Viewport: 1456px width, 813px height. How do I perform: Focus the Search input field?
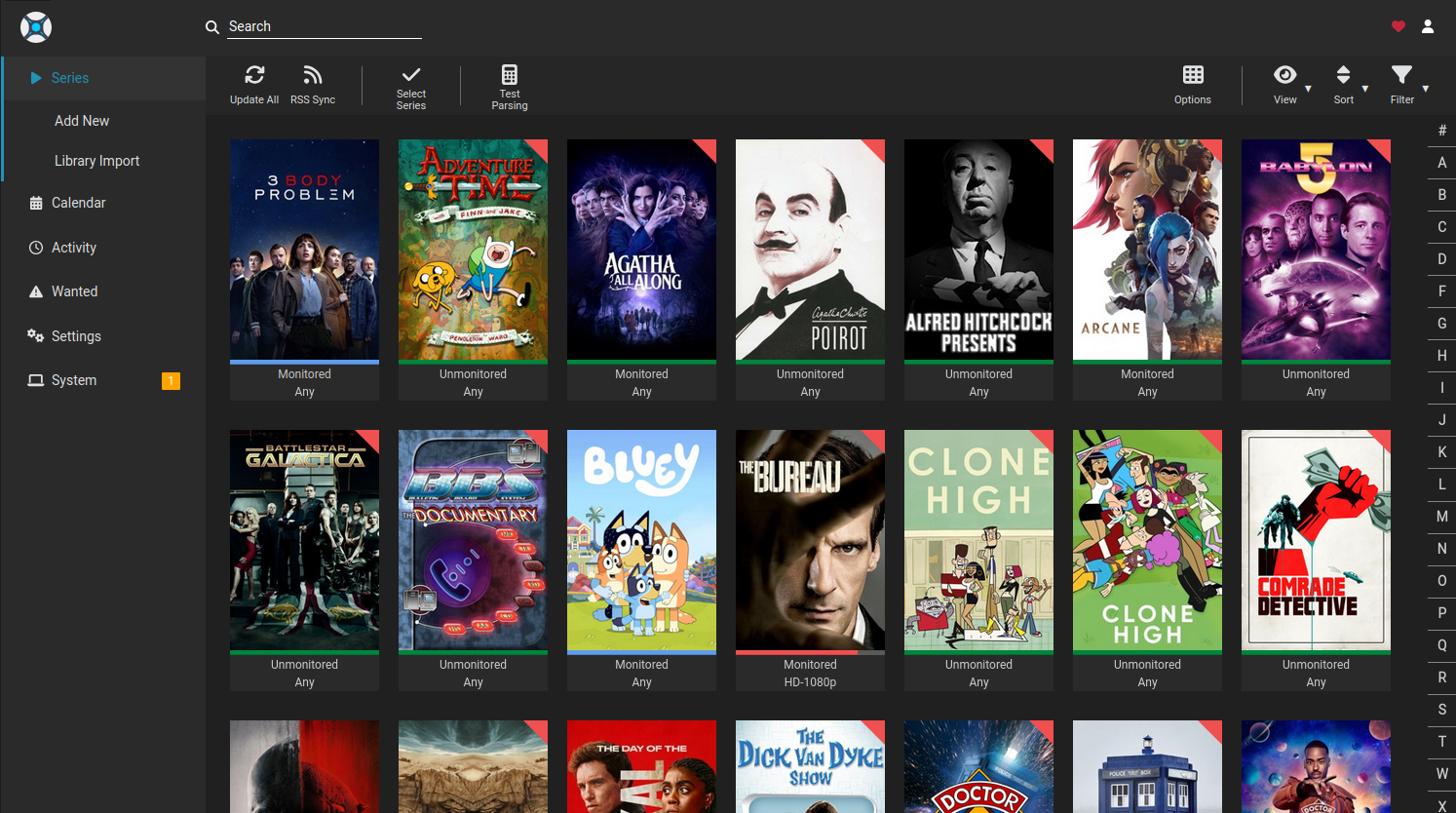(x=325, y=26)
